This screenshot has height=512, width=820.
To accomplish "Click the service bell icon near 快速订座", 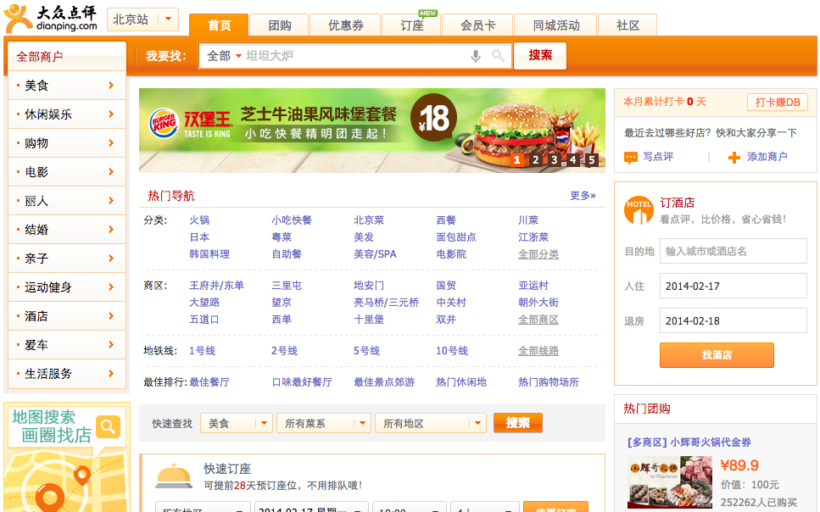I will coord(174,476).
